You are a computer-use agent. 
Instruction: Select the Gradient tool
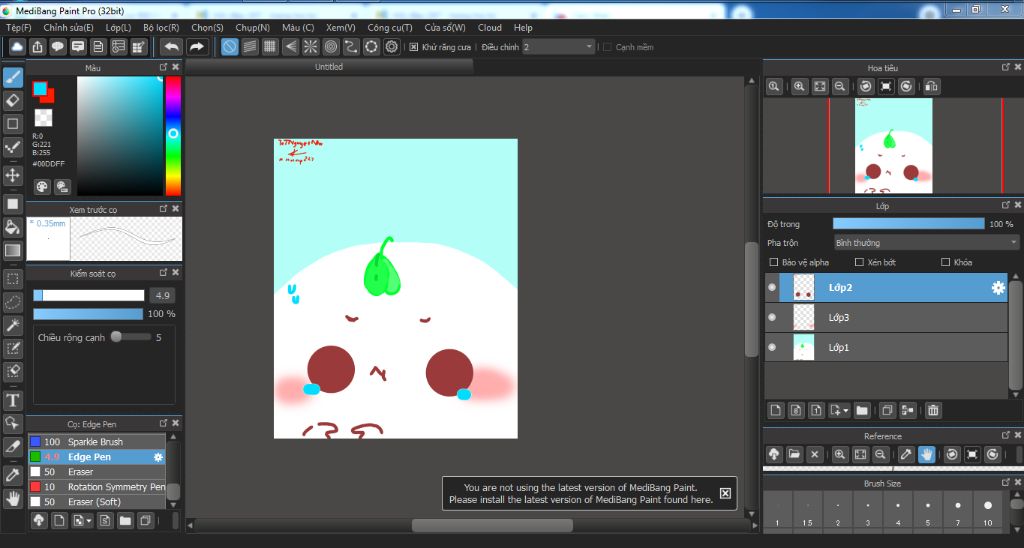click(x=13, y=250)
